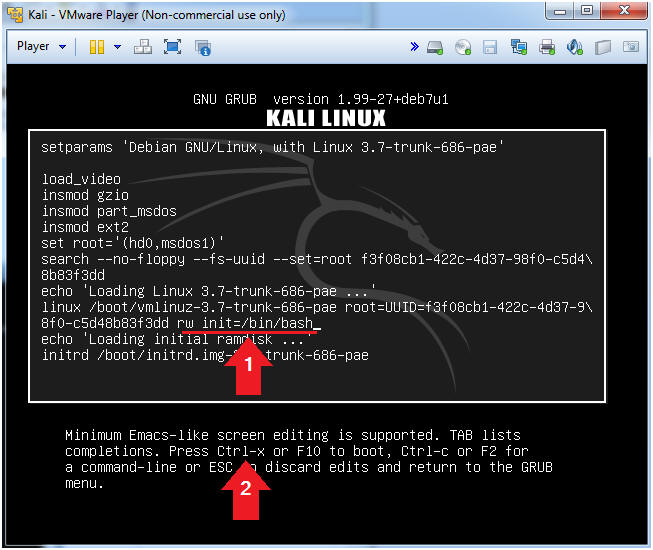Pause the virtual machine with the yellow pause icon
The width and height of the screenshot is (653, 550).
[97, 47]
